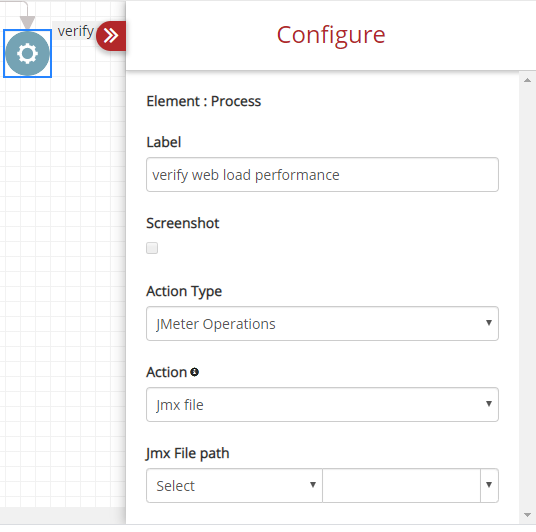
Task: Click the dropdown caret of Action Type field
Action: point(489,323)
